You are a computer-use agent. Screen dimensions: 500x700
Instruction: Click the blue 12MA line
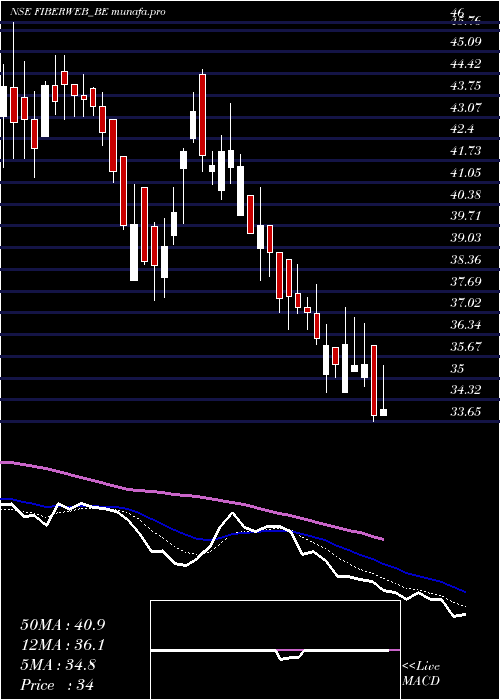(x=232, y=532)
